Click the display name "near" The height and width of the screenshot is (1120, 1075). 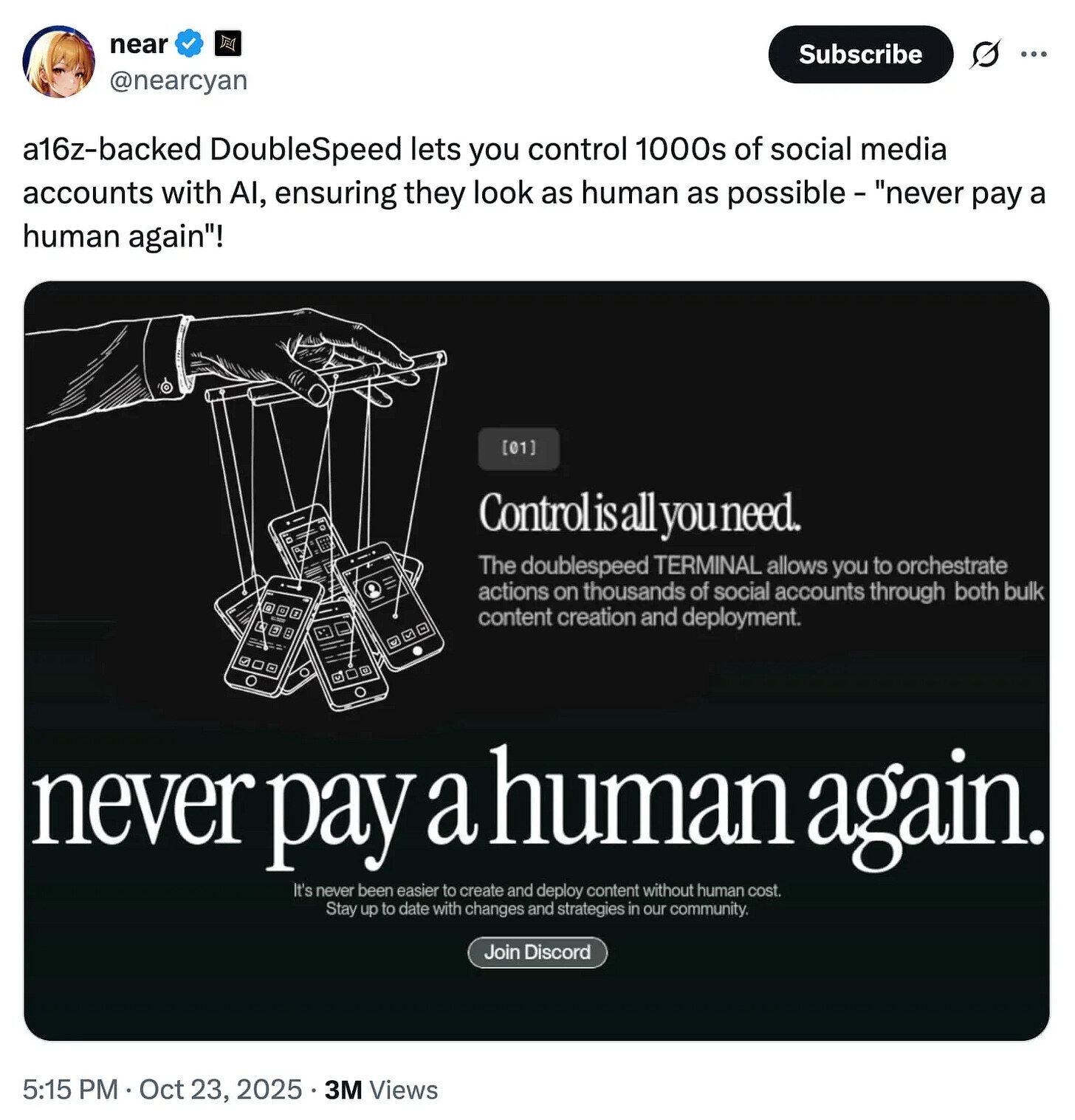point(139,44)
